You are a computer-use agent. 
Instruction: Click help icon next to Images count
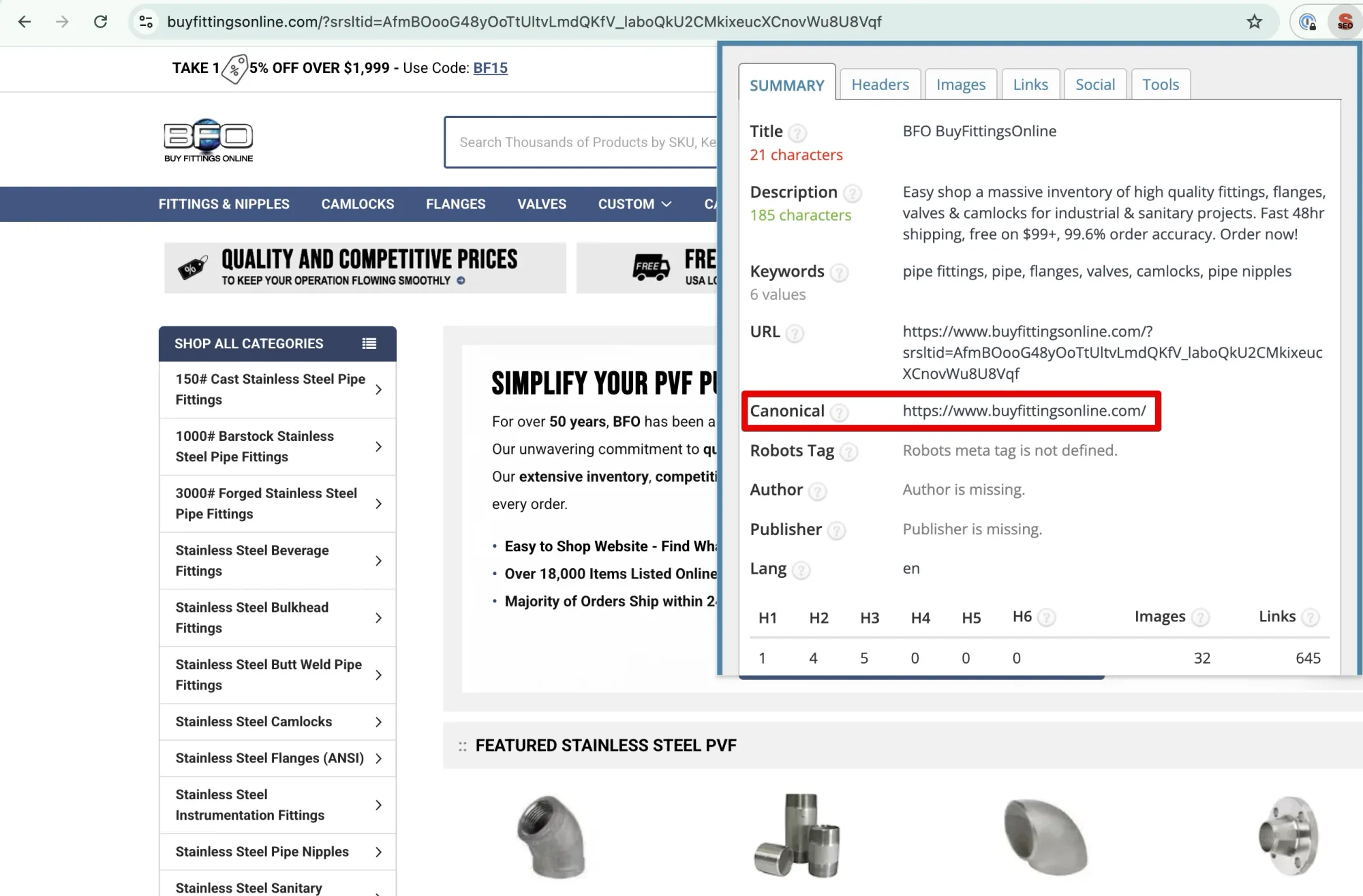pos(1200,617)
